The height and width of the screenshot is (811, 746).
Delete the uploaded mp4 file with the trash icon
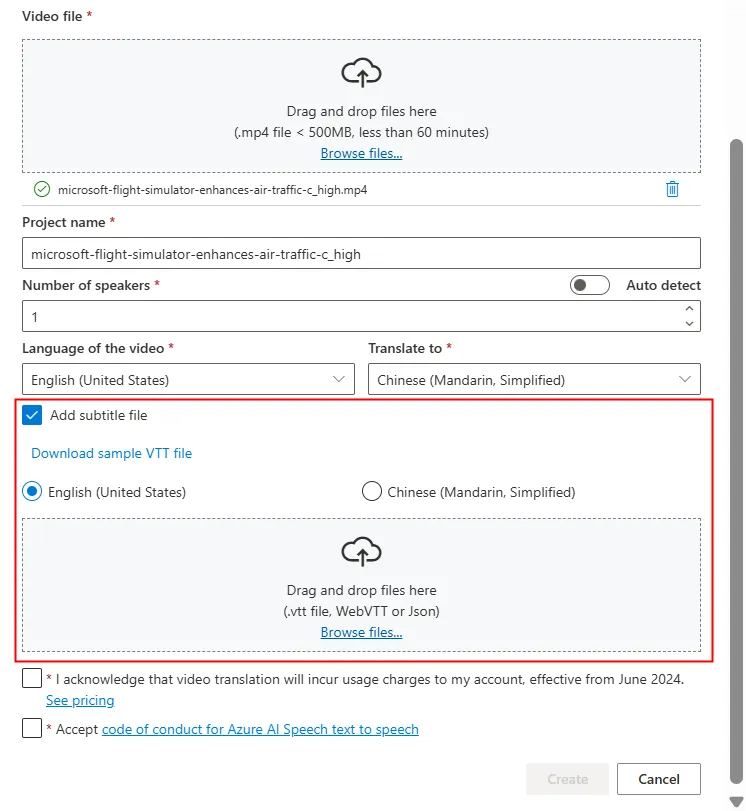[x=672, y=189]
